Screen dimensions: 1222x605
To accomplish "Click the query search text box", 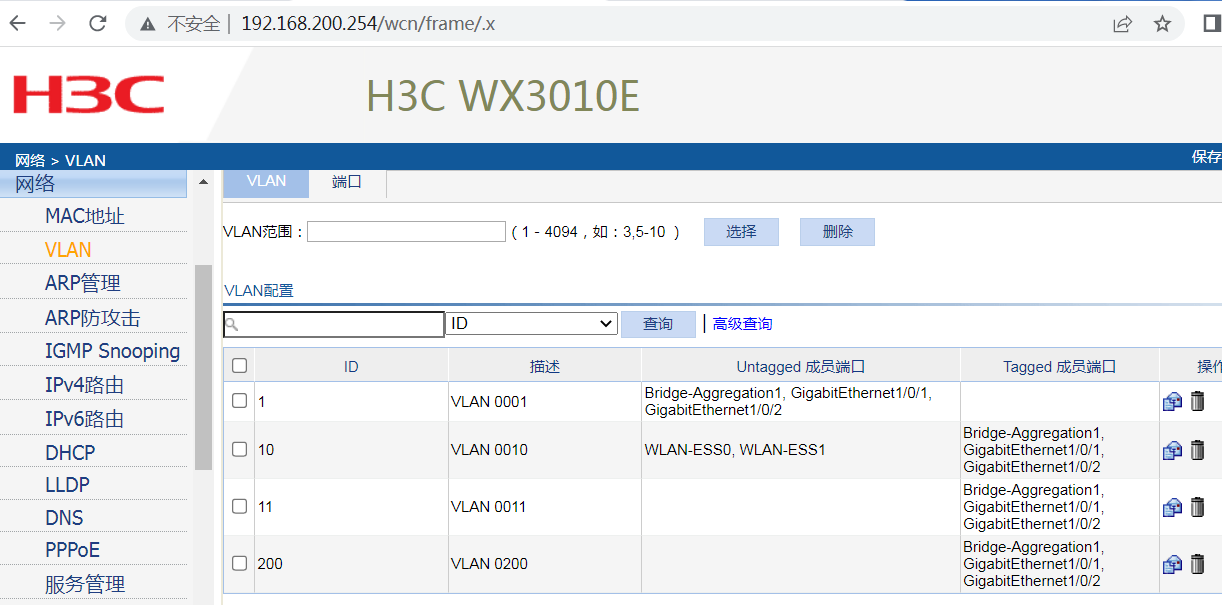I will [334, 324].
